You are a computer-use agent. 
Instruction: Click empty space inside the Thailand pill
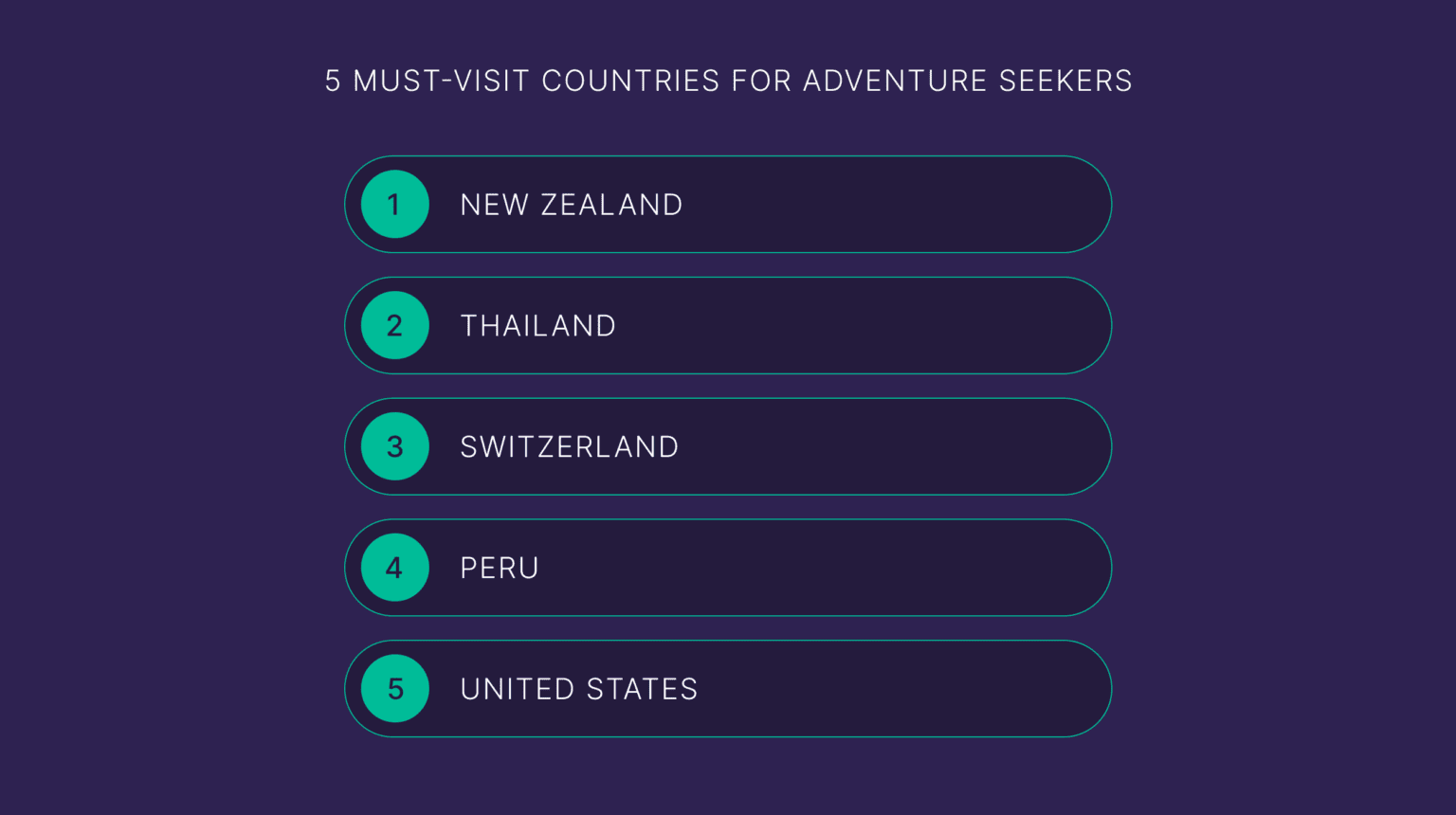[853, 326]
